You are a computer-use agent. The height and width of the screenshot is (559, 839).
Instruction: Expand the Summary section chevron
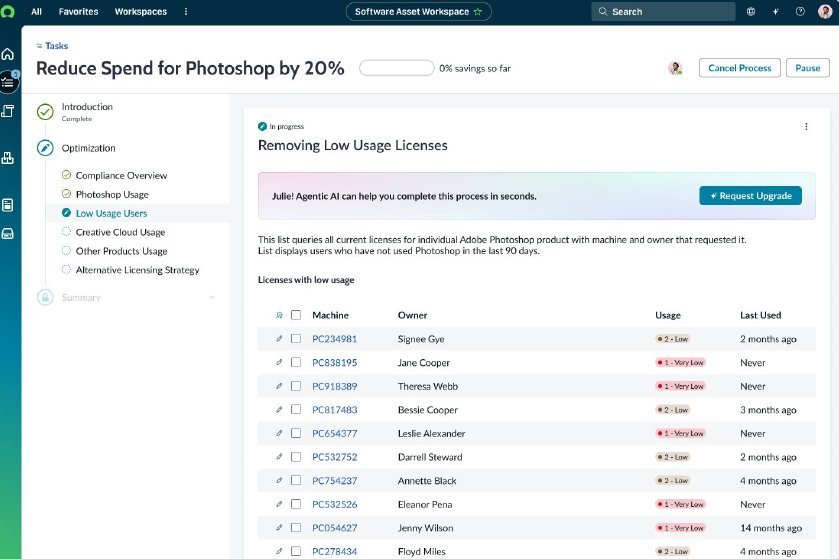point(212,297)
